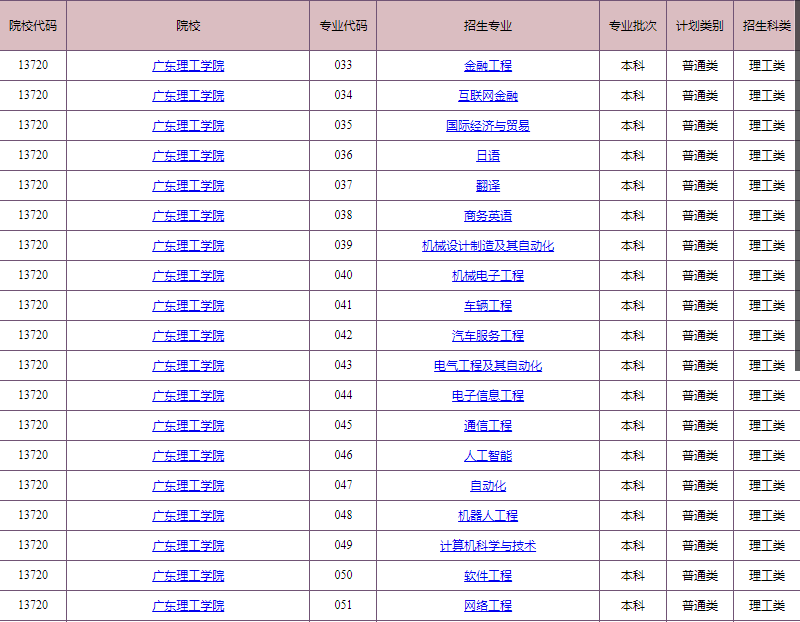
Task: Open the 商务英语 major link
Action: [x=488, y=216]
